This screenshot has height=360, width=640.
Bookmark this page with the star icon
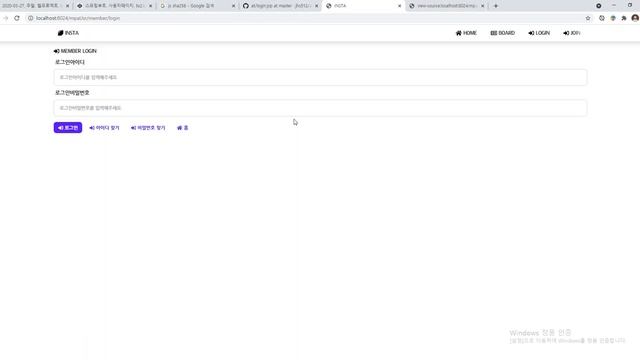pos(588,18)
